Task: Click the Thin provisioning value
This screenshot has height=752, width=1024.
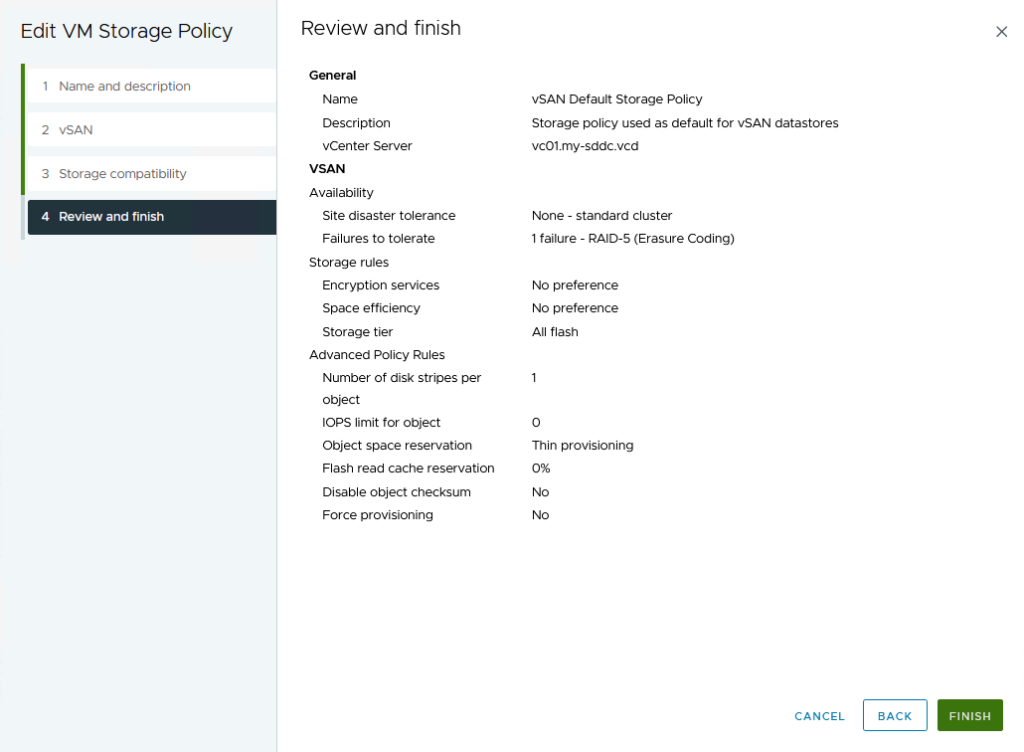Action: 582,446
